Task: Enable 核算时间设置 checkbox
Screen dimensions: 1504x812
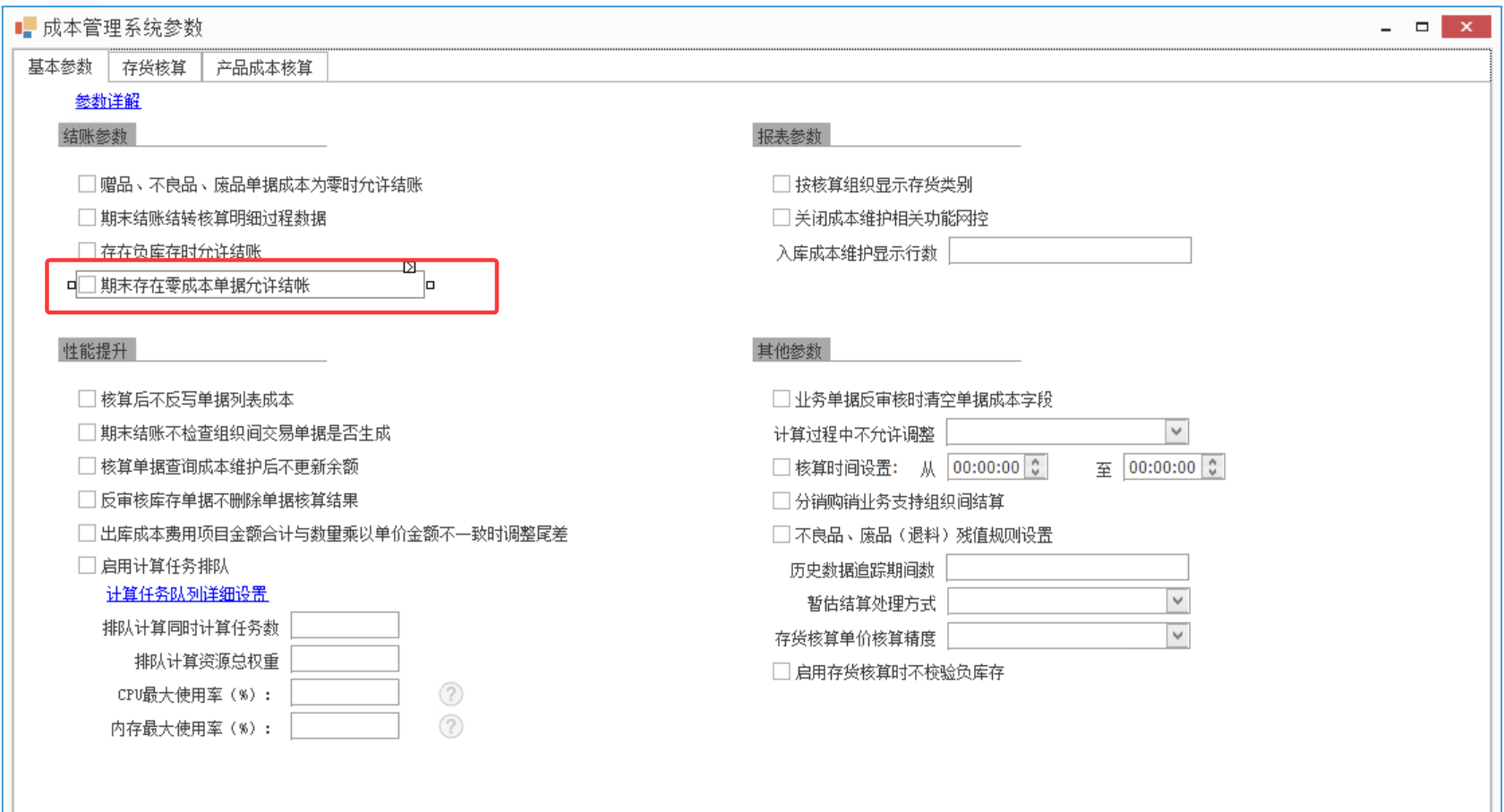Action: pyautogui.click(x=782, y=467)
